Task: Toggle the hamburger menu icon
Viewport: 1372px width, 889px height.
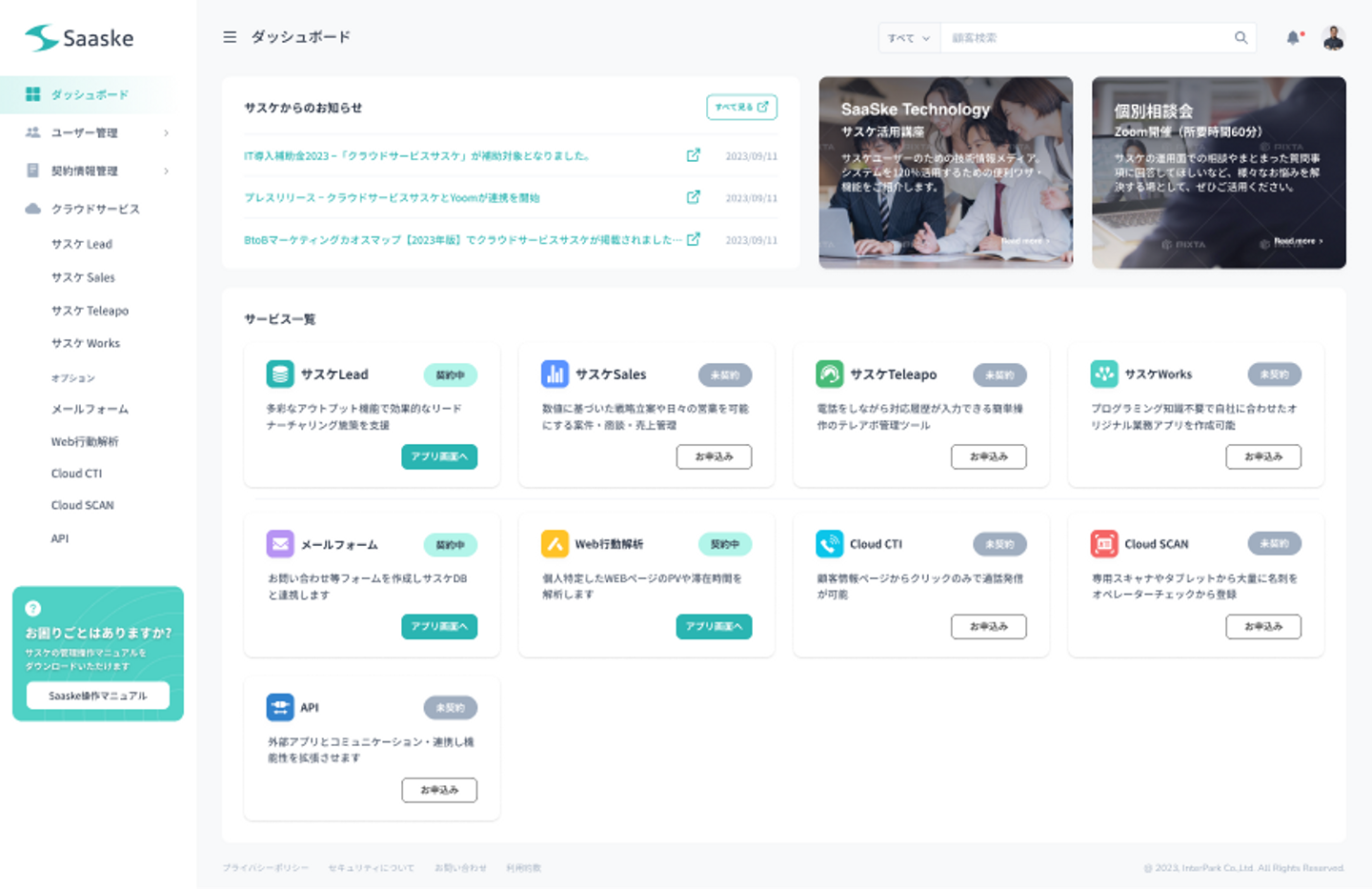Action: pos(230,37)
